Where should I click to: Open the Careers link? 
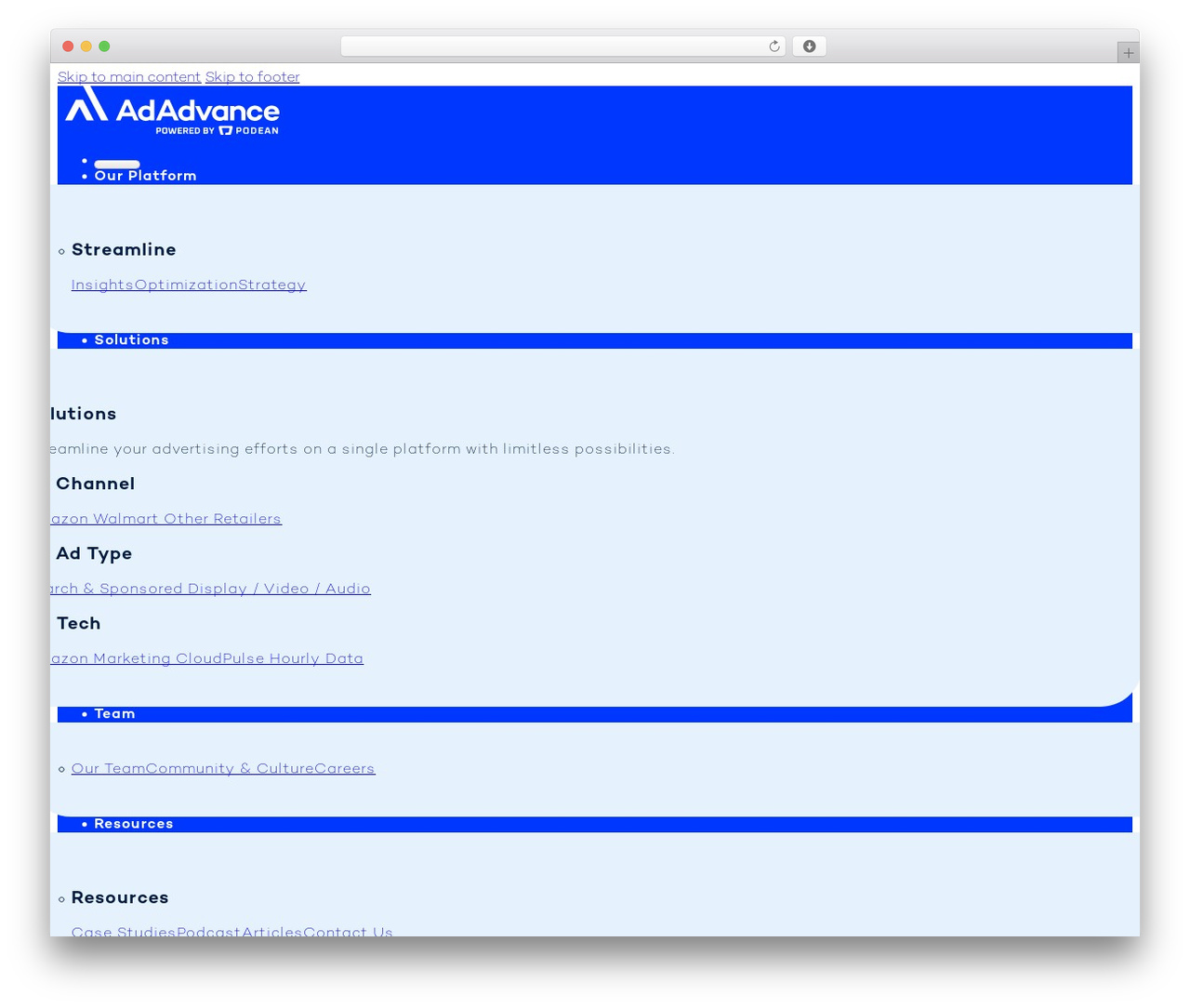[345, 769]
